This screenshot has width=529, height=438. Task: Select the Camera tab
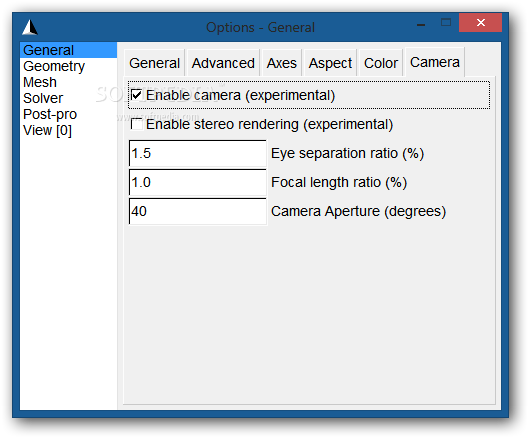435,62
